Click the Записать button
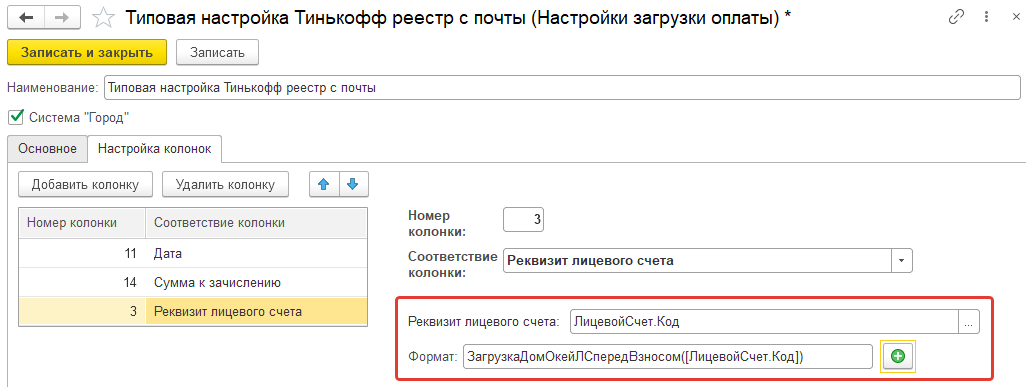Screen dimensions: 1026x387 tap(217, 53)
